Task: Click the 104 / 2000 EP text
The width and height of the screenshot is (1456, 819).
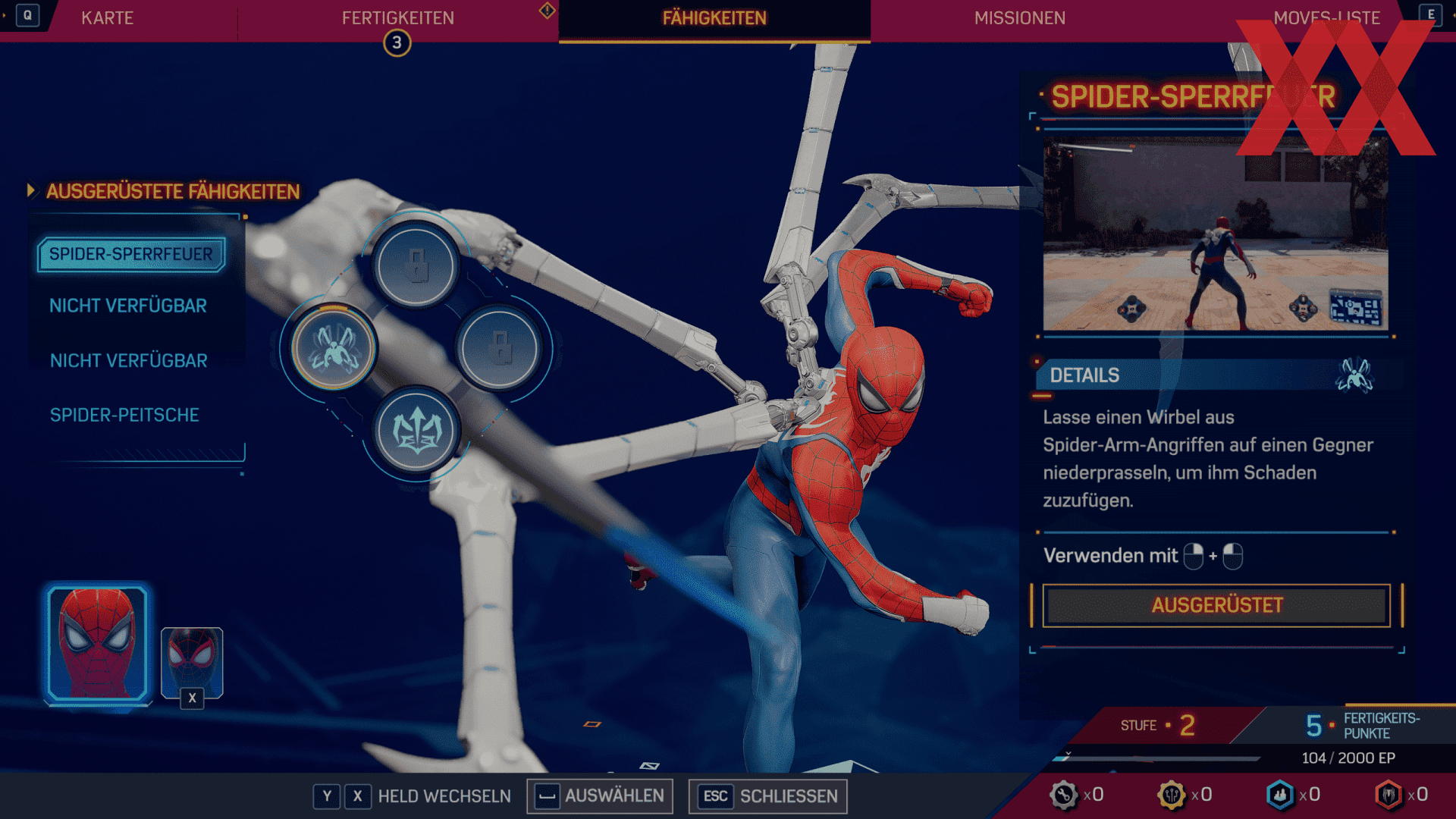Action: click(1348, 758)
